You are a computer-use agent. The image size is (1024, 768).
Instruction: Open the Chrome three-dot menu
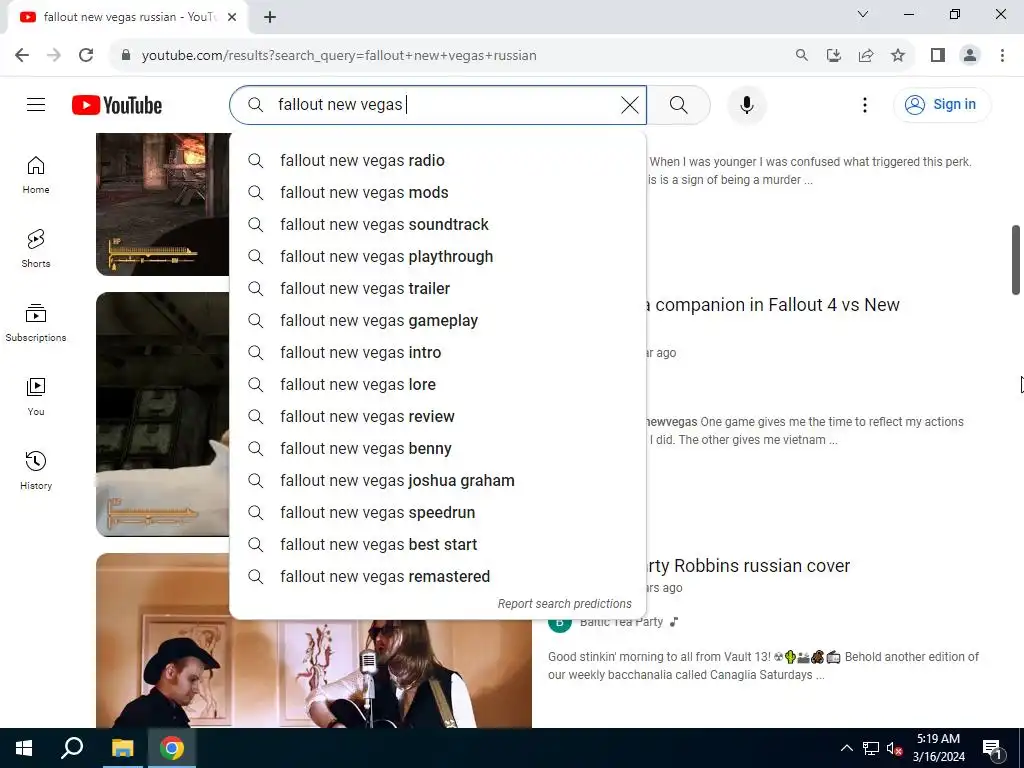pyautogui.click(x=1002, y=56)
